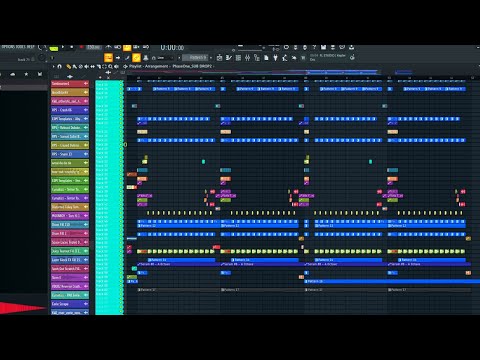The height and width of the screenshot is (360, 480).
Task: Select the Slip double-arrow tool in playlist toolbar
Action: [x=92, y=66]
